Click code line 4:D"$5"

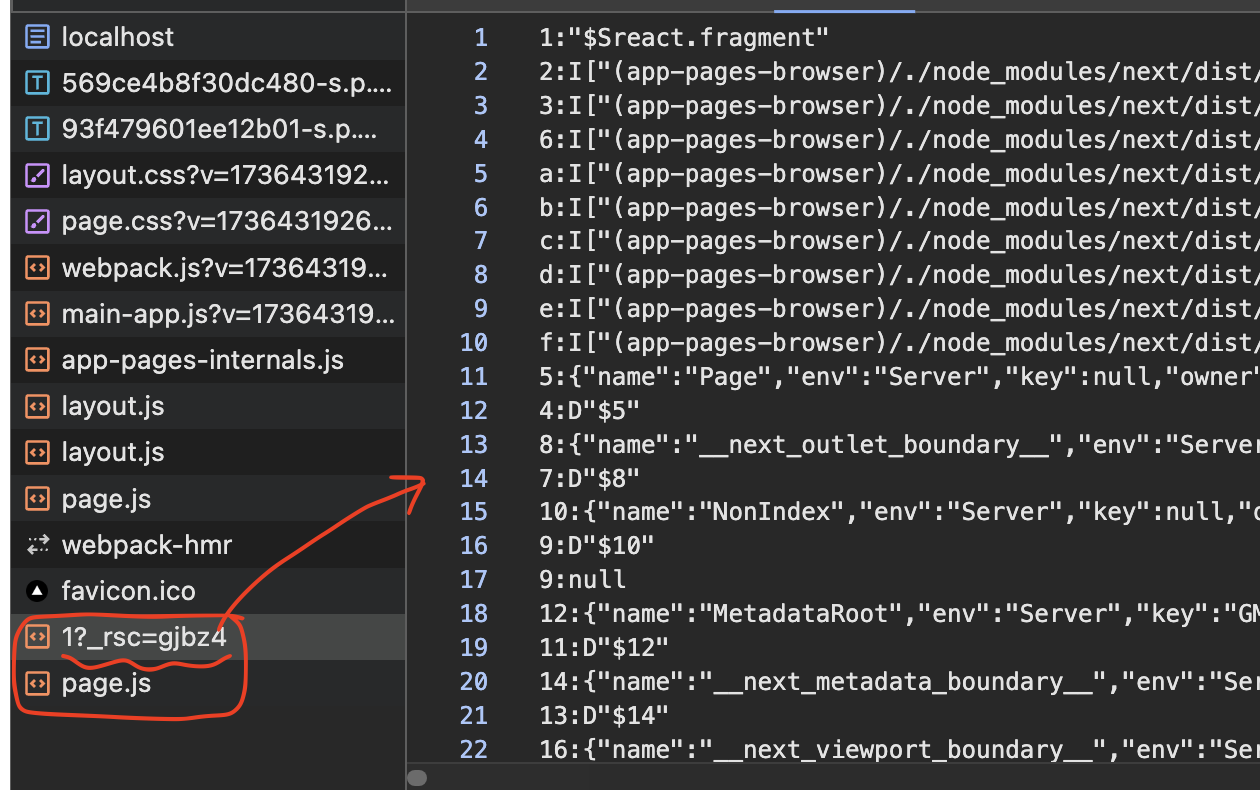(589, 411)
